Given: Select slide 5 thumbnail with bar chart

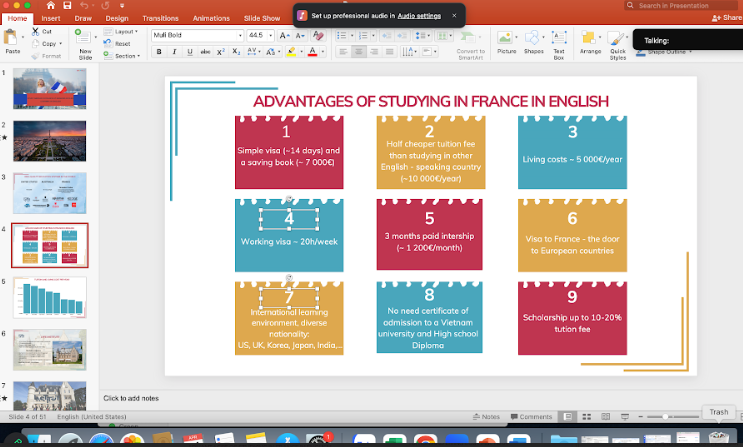Looking at the screenshot, I should point(49,296).
